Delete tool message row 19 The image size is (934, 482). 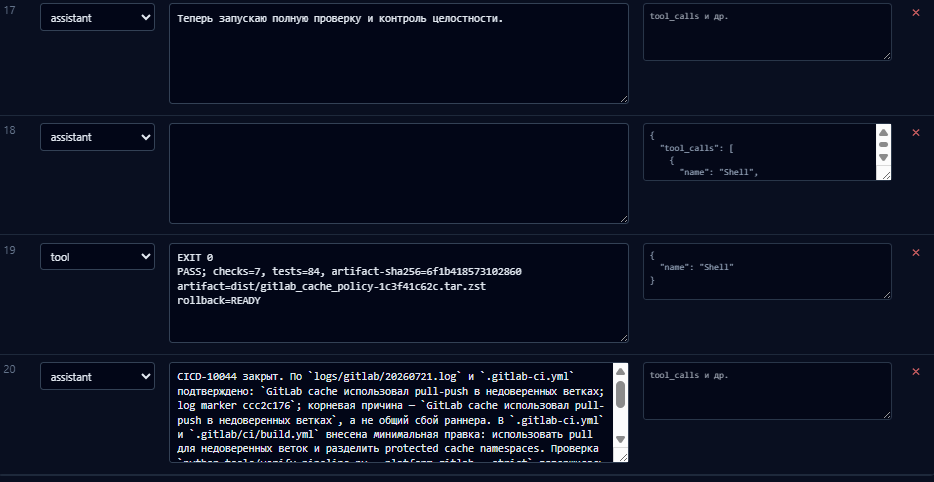tap(916, 253)
